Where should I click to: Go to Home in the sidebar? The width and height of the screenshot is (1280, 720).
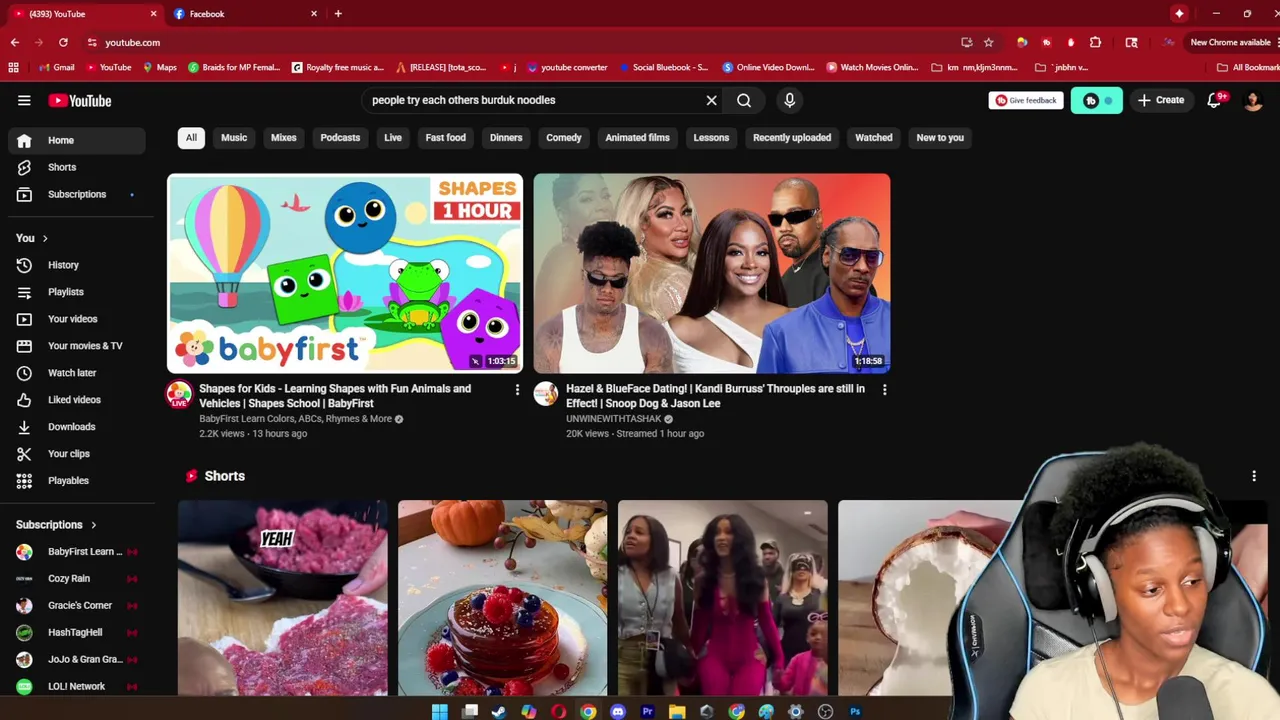tap(77, 140)
